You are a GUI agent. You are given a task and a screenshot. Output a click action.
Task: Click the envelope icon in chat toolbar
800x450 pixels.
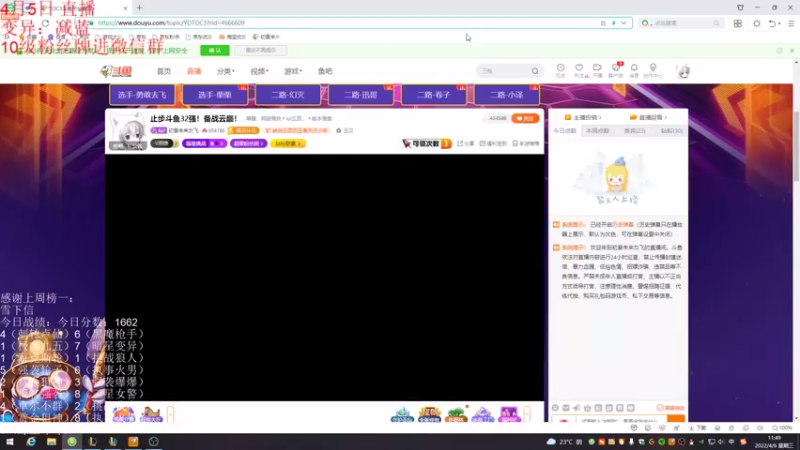566,408
